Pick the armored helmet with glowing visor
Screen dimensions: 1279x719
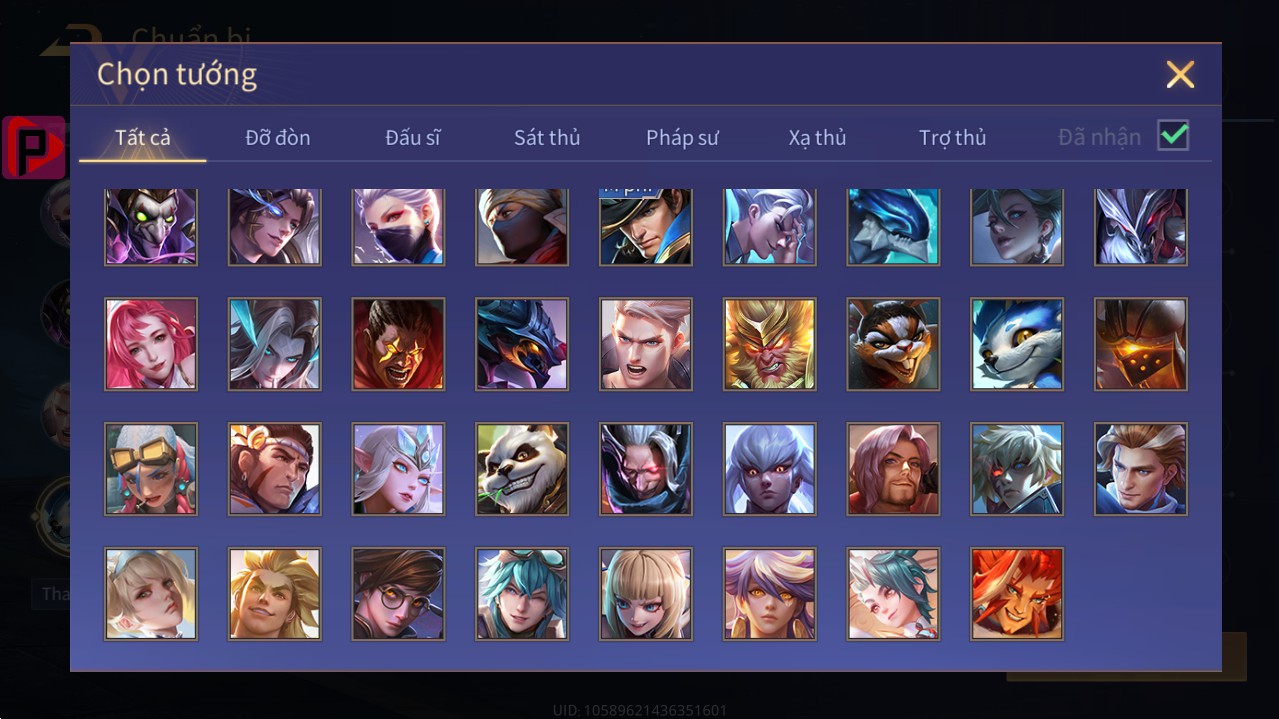[1141, 344]
